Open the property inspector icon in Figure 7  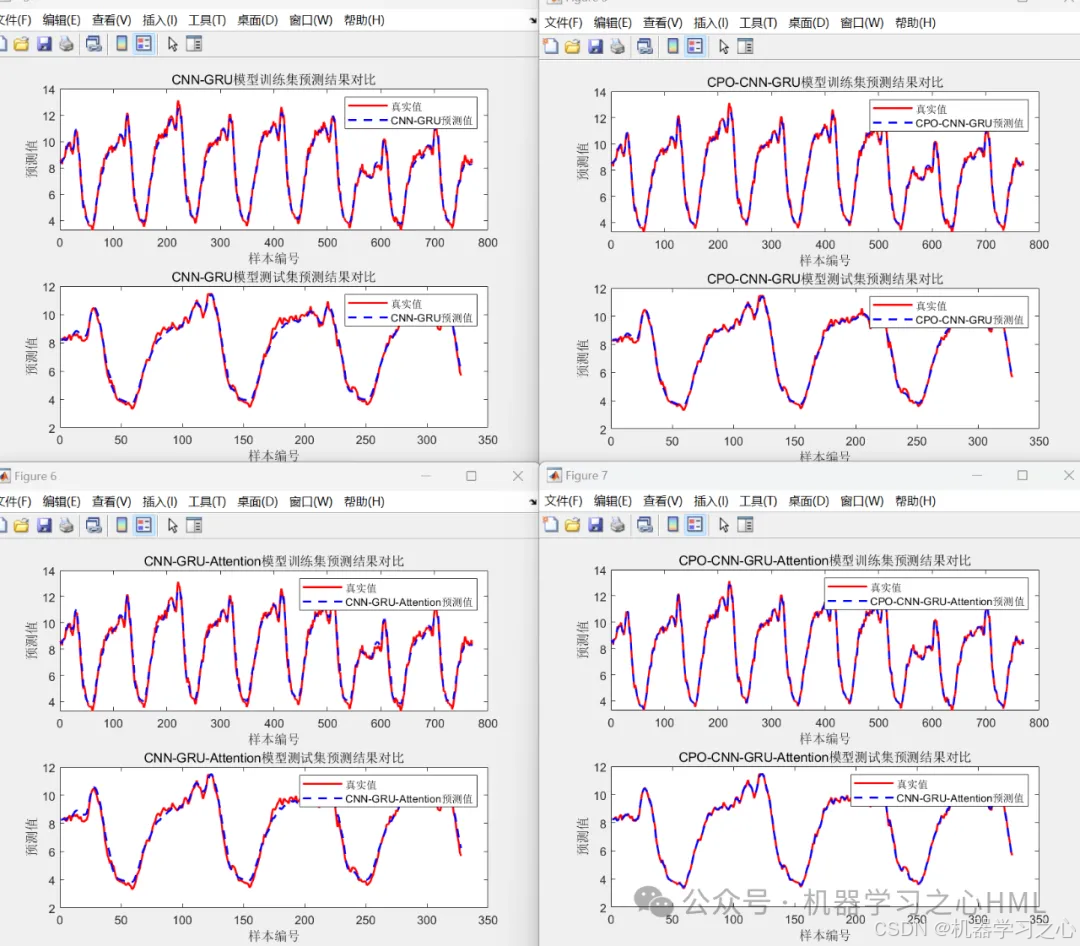coord(745,525)
